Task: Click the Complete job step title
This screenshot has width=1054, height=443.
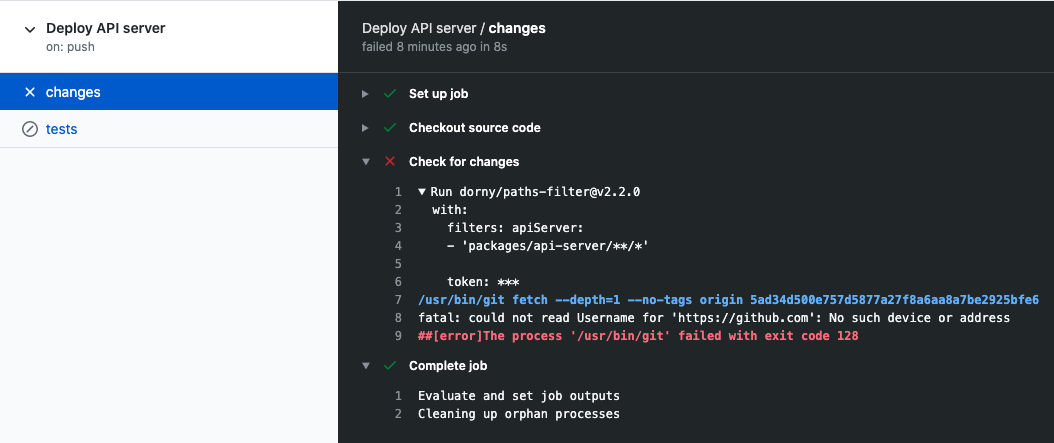Action: (x=448, y=366)
